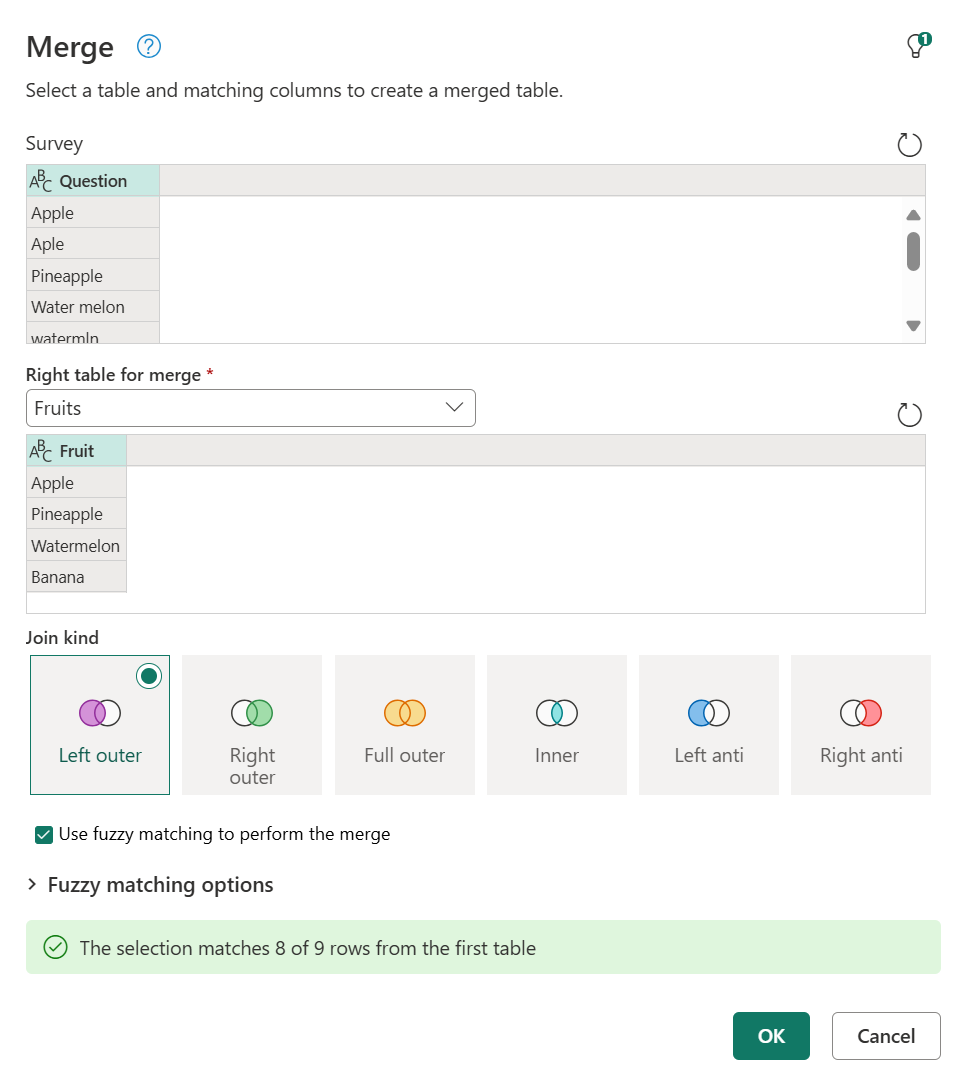Uncheck Use fuzzy matching checkbox
Screen dimensions: 975x1090
click(44, 834)
